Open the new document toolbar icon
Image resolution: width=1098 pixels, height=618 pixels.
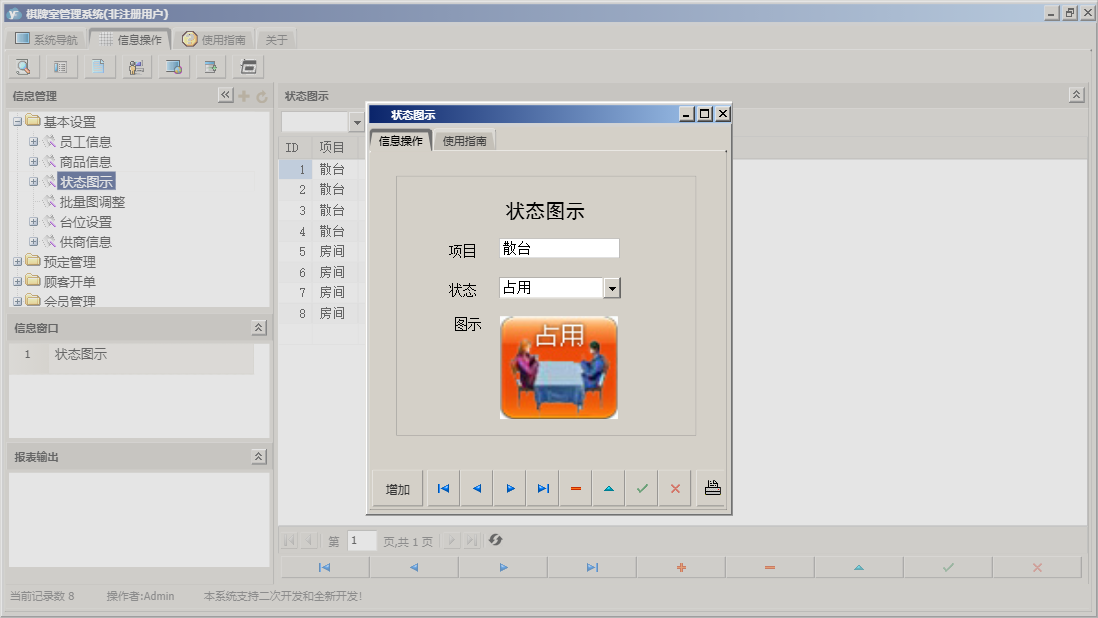(x=98, y=66)
